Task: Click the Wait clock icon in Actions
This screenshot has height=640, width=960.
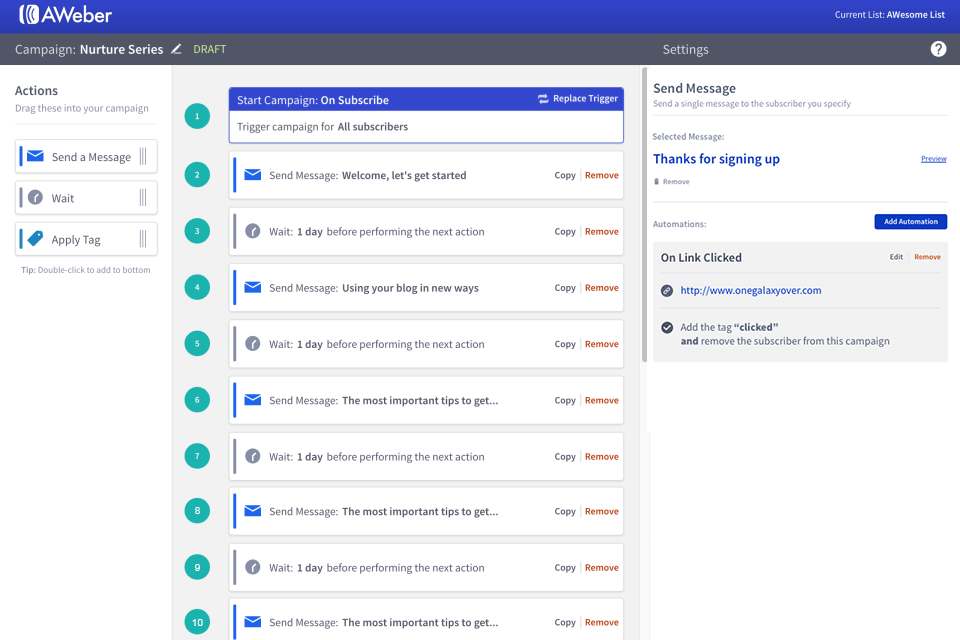Action: (35, 197)
